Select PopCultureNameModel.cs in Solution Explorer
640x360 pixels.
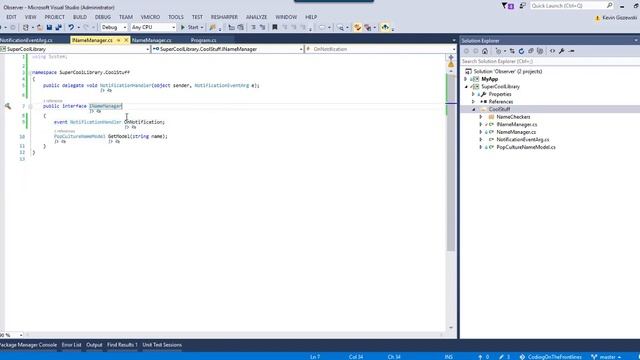[x=526, y=147]
